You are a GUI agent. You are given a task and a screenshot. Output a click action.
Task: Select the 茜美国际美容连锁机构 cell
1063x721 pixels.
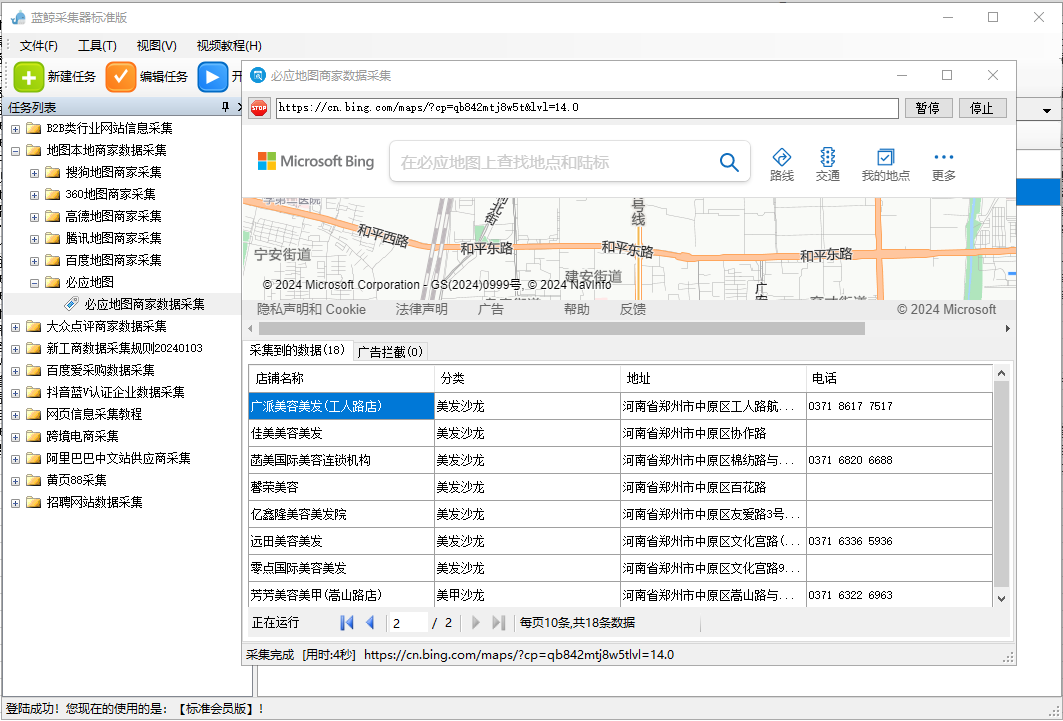(342, 461)
